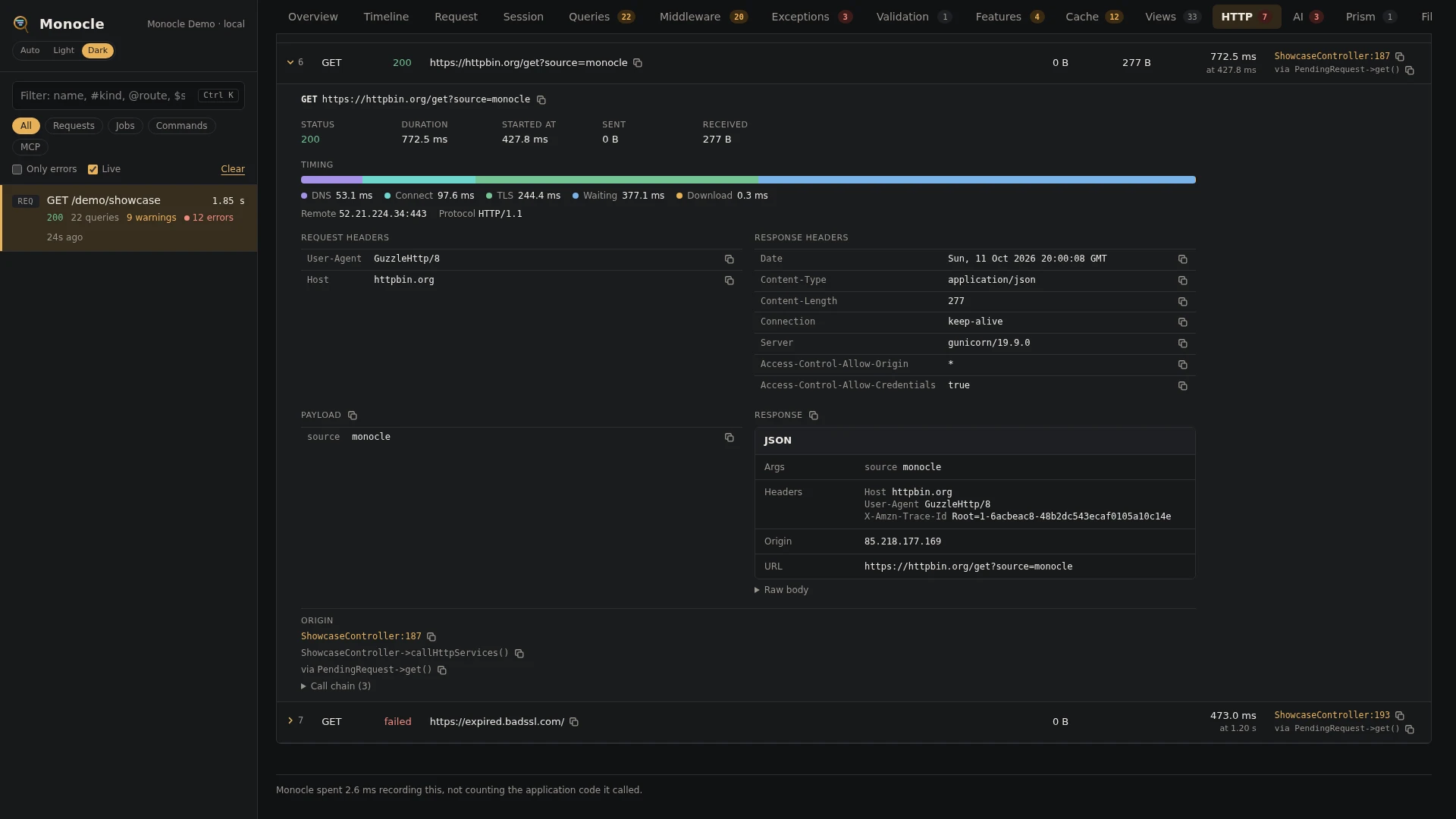The image size is (1456, 819).
Task: Expand the Raw body disclosure
Action: (782, 590)
